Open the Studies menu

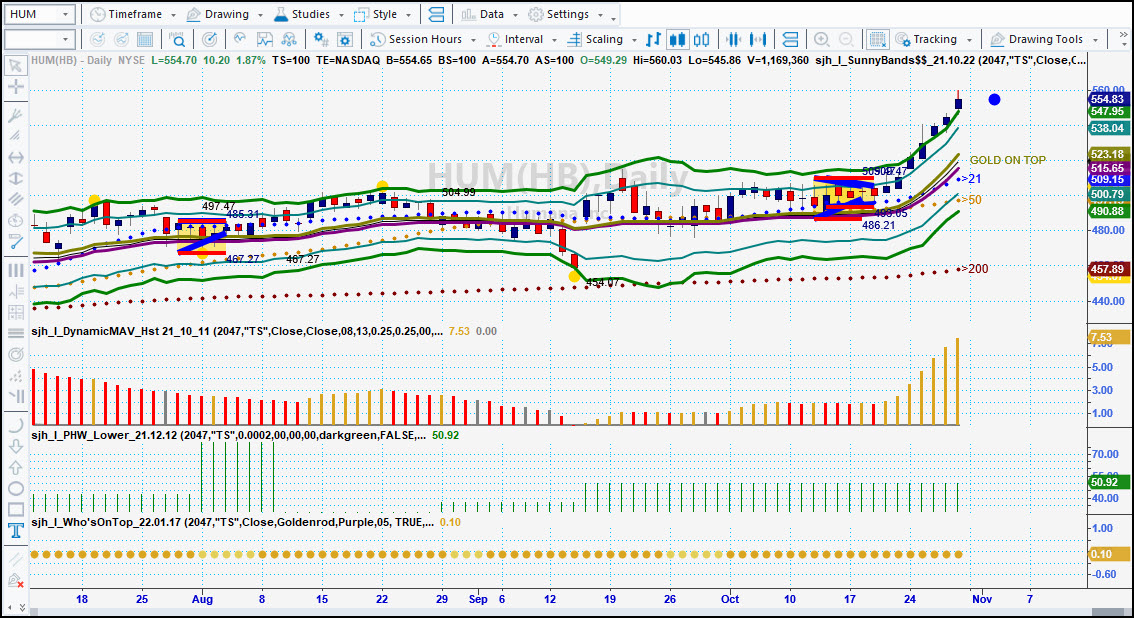308,14
